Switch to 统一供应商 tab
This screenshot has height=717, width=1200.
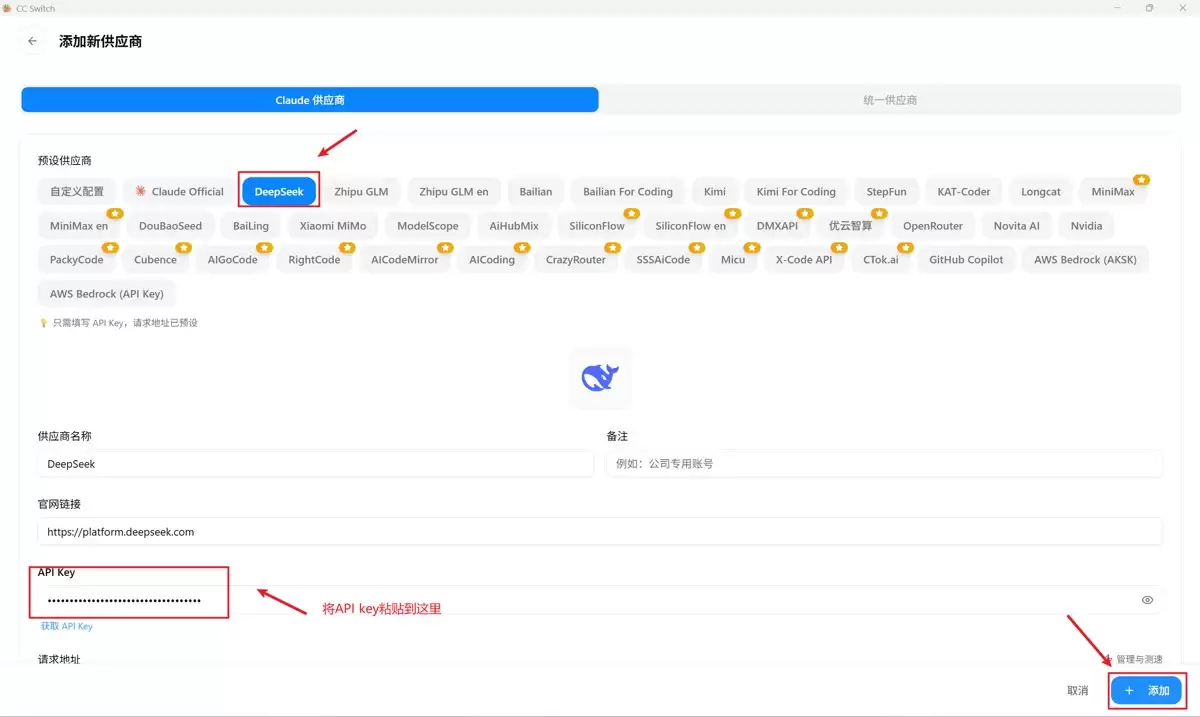[890, 100]
